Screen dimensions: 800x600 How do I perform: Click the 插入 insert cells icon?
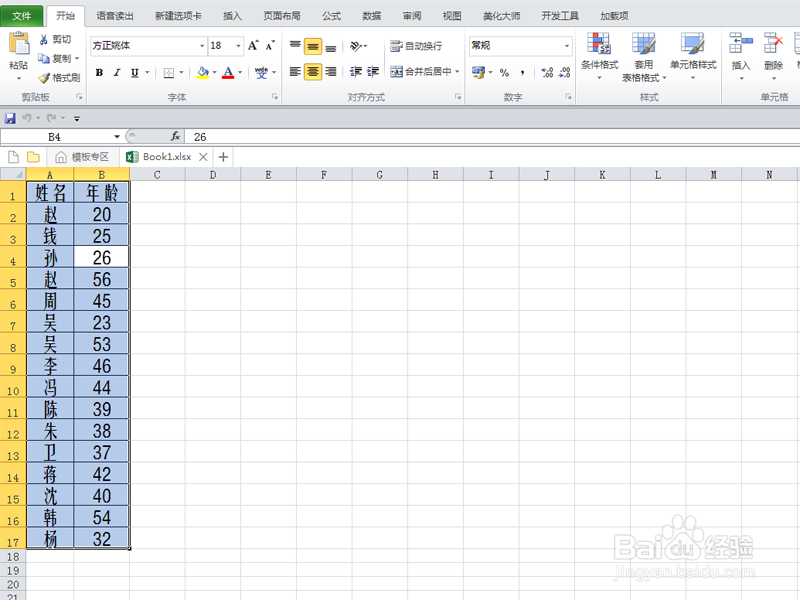[x=741, y=43]
